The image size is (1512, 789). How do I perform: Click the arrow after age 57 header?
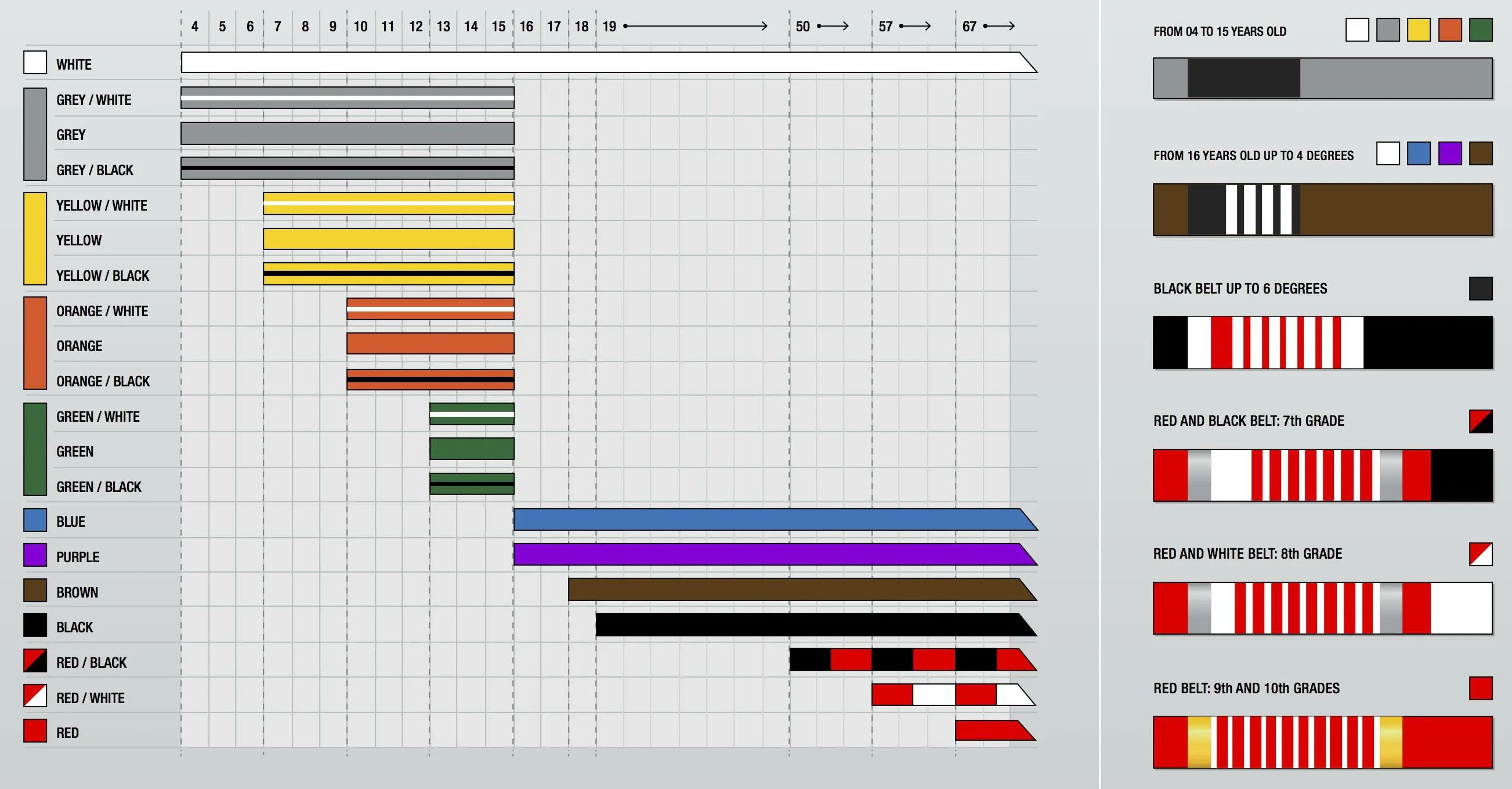pos(916,26)
